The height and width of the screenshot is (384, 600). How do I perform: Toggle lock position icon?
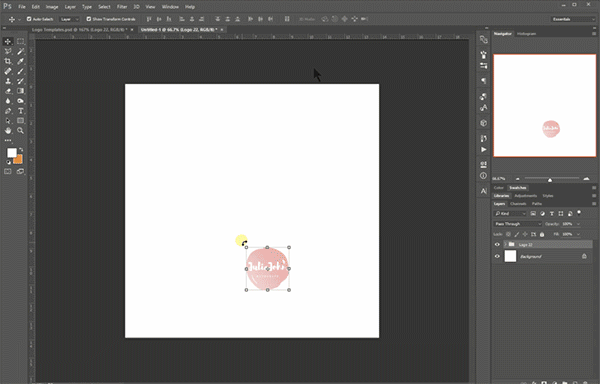click(525, 234)
